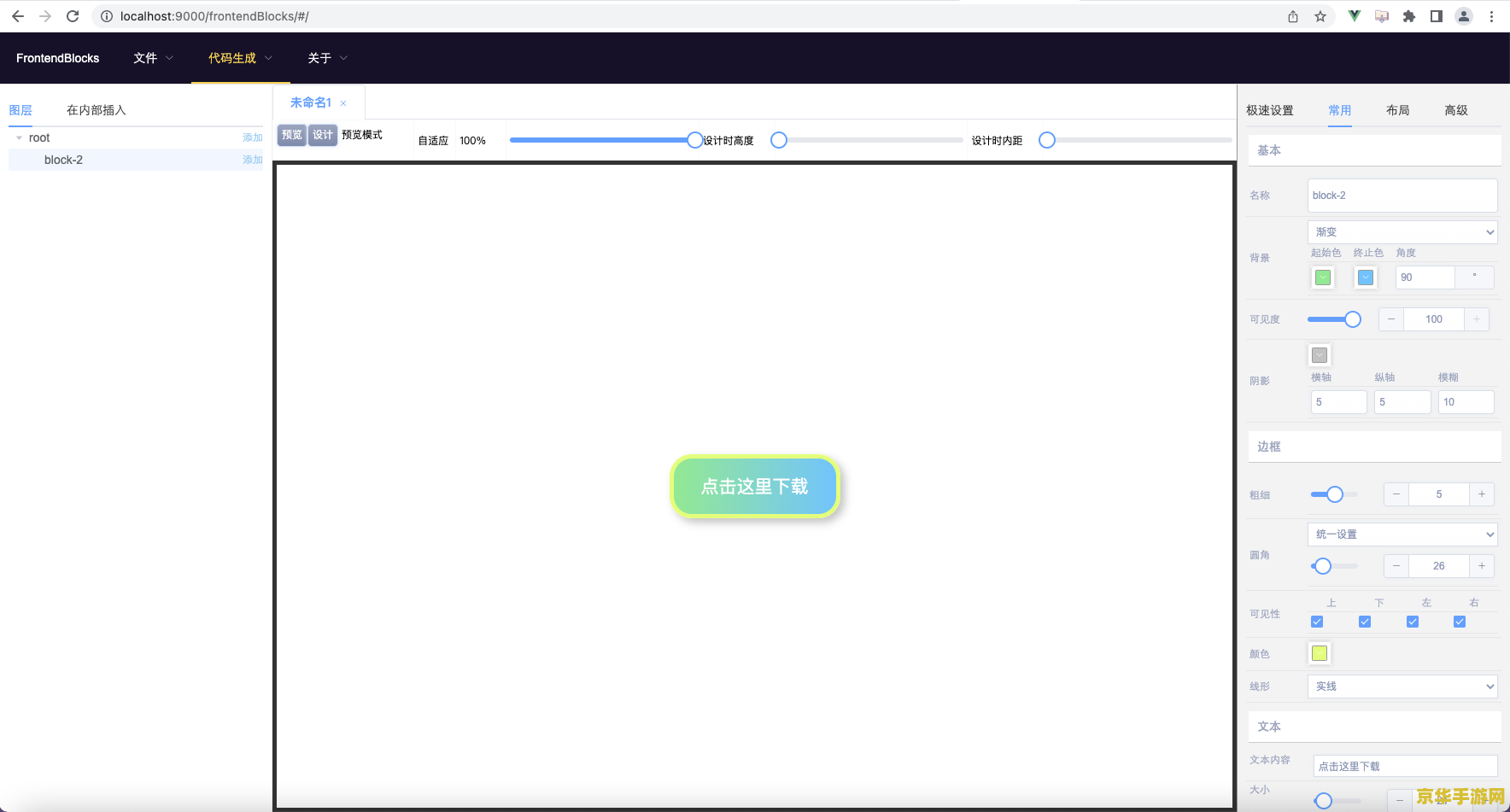This screenshot has width=1510, height=812.
Task: Open the 渐变 background type dropdown
Action: point(1402,232)
